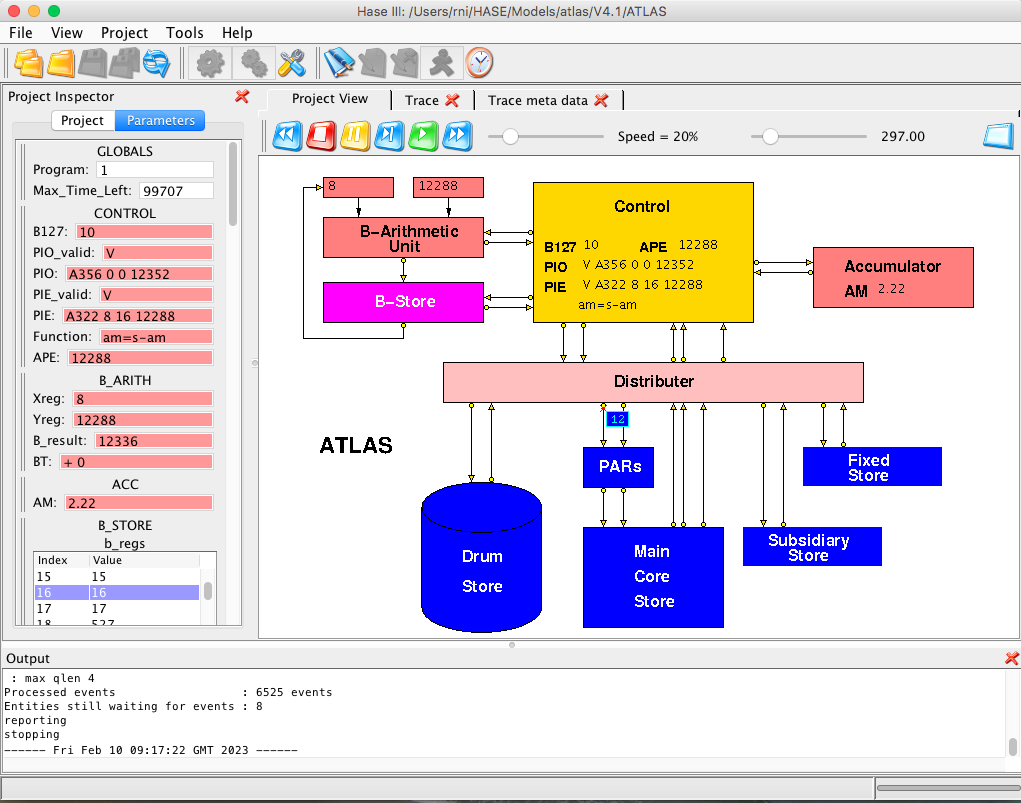1021x803 pixels.
Task: Step the animation with the blue step button
Action: pos(389,135)
